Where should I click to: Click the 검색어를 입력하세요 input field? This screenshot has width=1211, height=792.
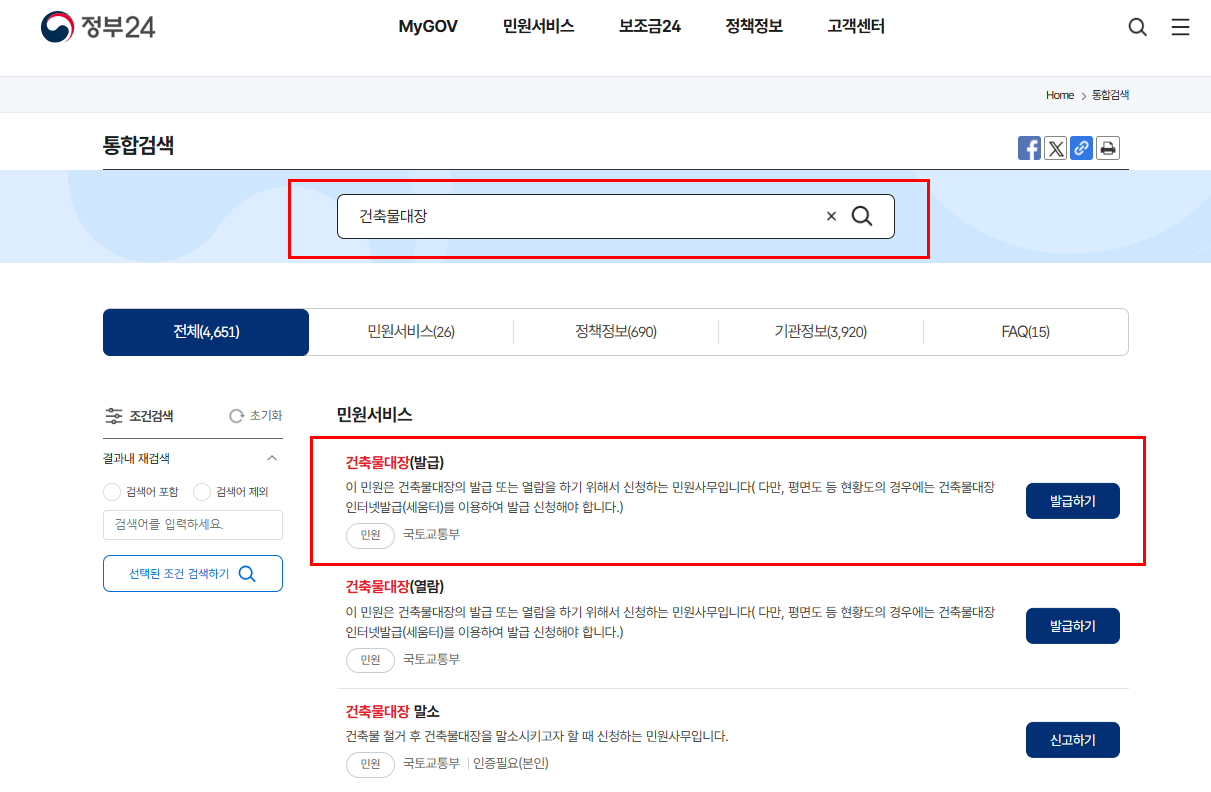[x=192, y=524]
